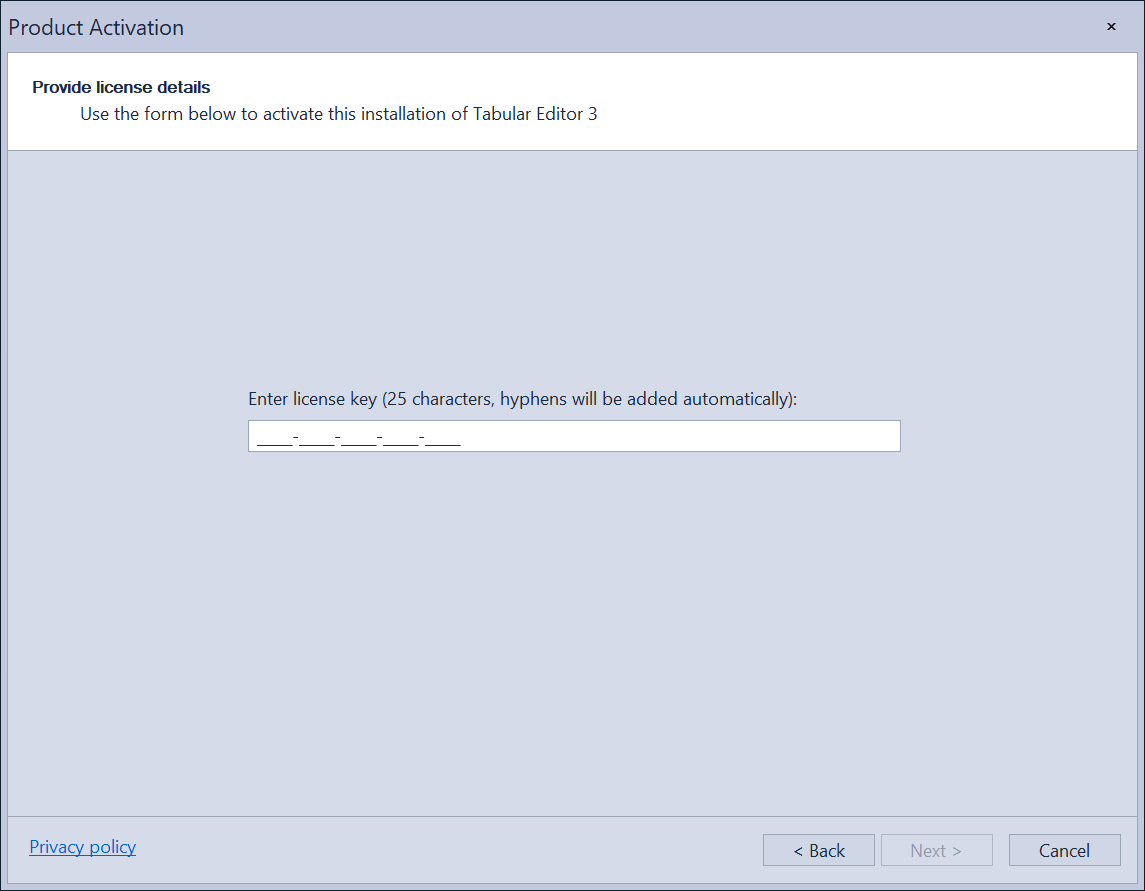
Task: Place cursor in fourth license key segment
Action: click(401, 438)
